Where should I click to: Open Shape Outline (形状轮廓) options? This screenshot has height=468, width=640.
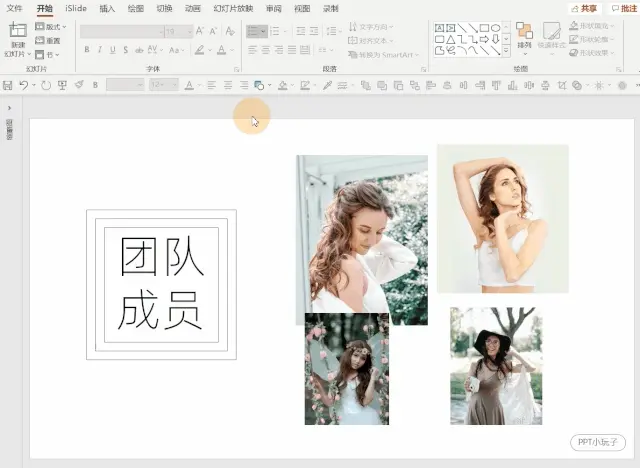tap(591, 40)
